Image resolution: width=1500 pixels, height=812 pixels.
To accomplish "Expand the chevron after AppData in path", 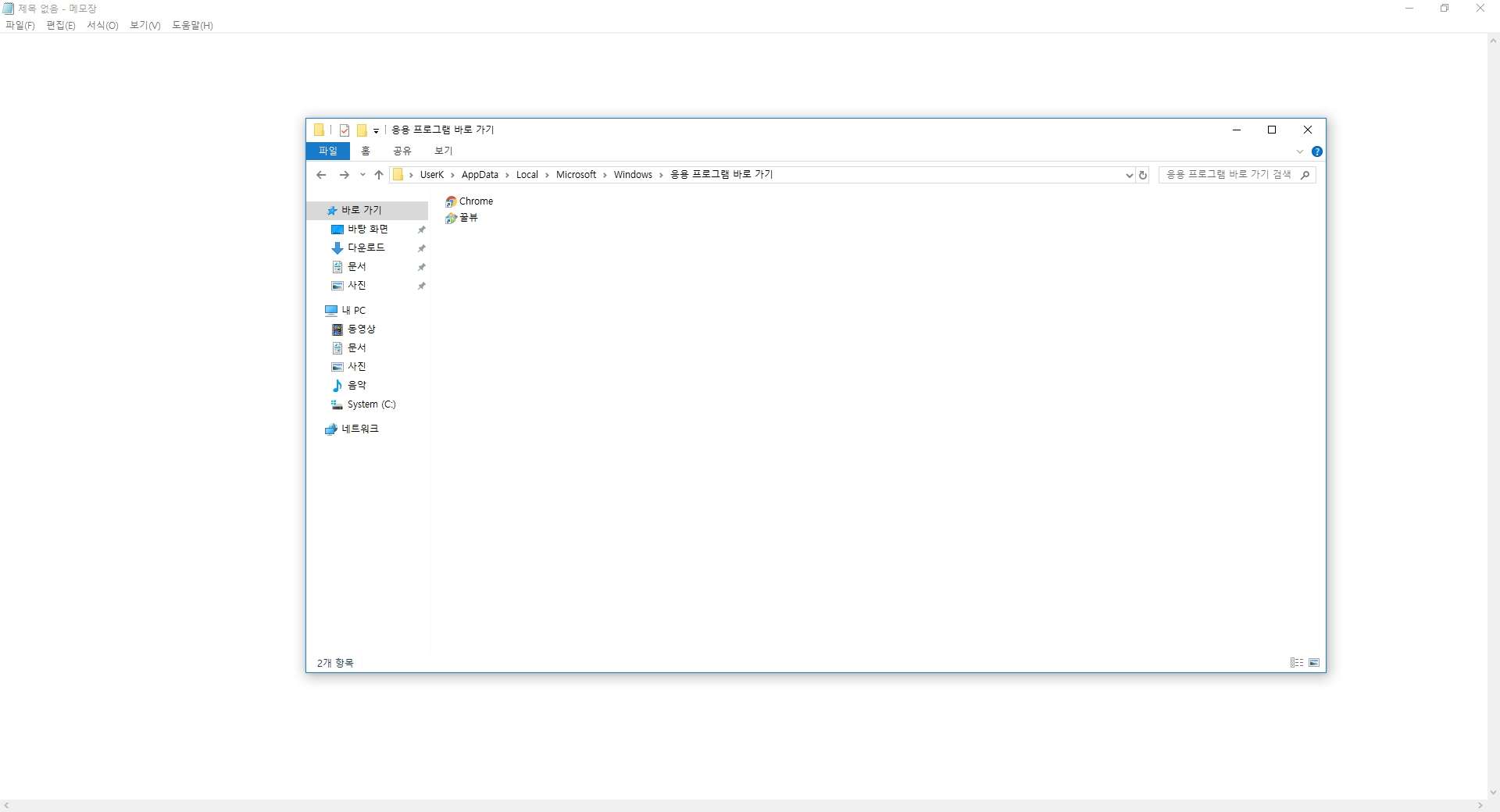I will pyautogui.click(x=507, y=175).
